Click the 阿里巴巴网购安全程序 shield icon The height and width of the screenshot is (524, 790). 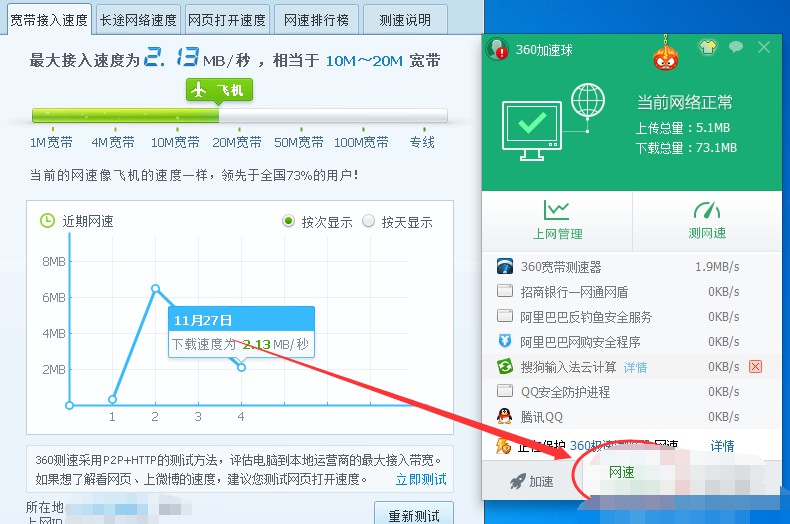coord(505,342)
